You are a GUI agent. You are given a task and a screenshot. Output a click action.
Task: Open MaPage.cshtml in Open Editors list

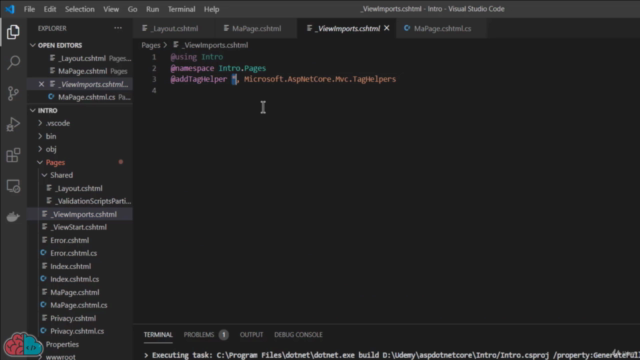pyautogui.click(x=80, y=71)
